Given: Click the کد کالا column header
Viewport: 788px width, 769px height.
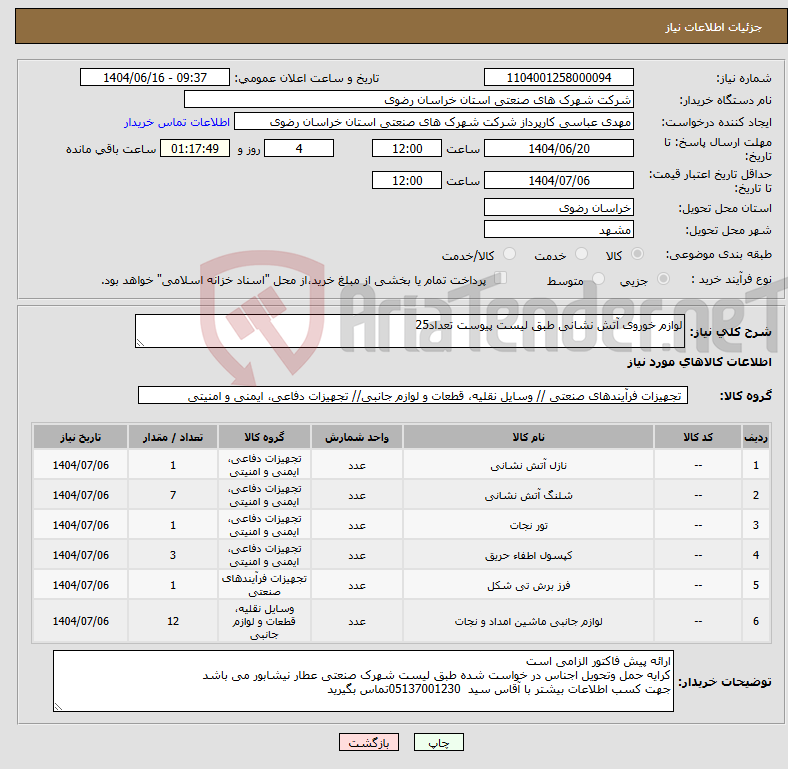Looking at the screenshot, I should (698, 437).
